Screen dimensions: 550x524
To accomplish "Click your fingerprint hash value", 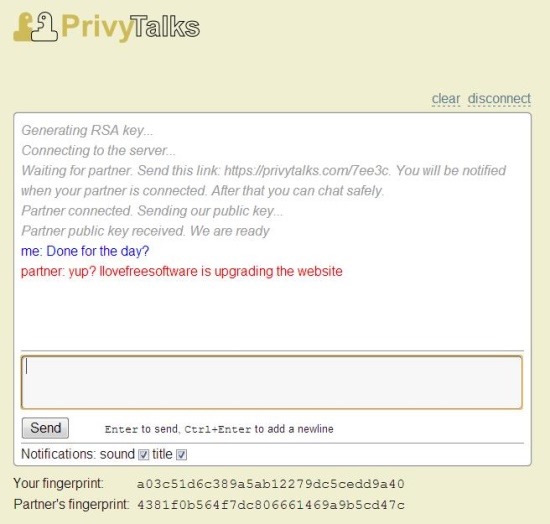I will coord(270,484).
